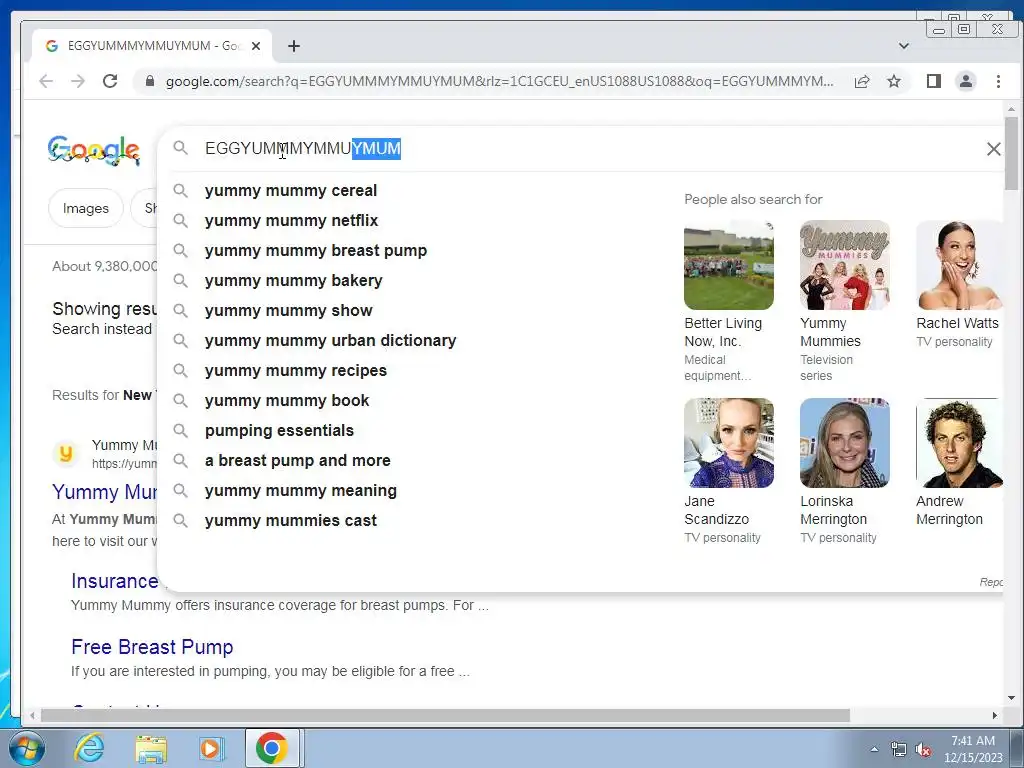Image resolution: width=1024 pixels, height=768 pixels.
Task: View site information padlock icon
Action: (x=150, y=81)
